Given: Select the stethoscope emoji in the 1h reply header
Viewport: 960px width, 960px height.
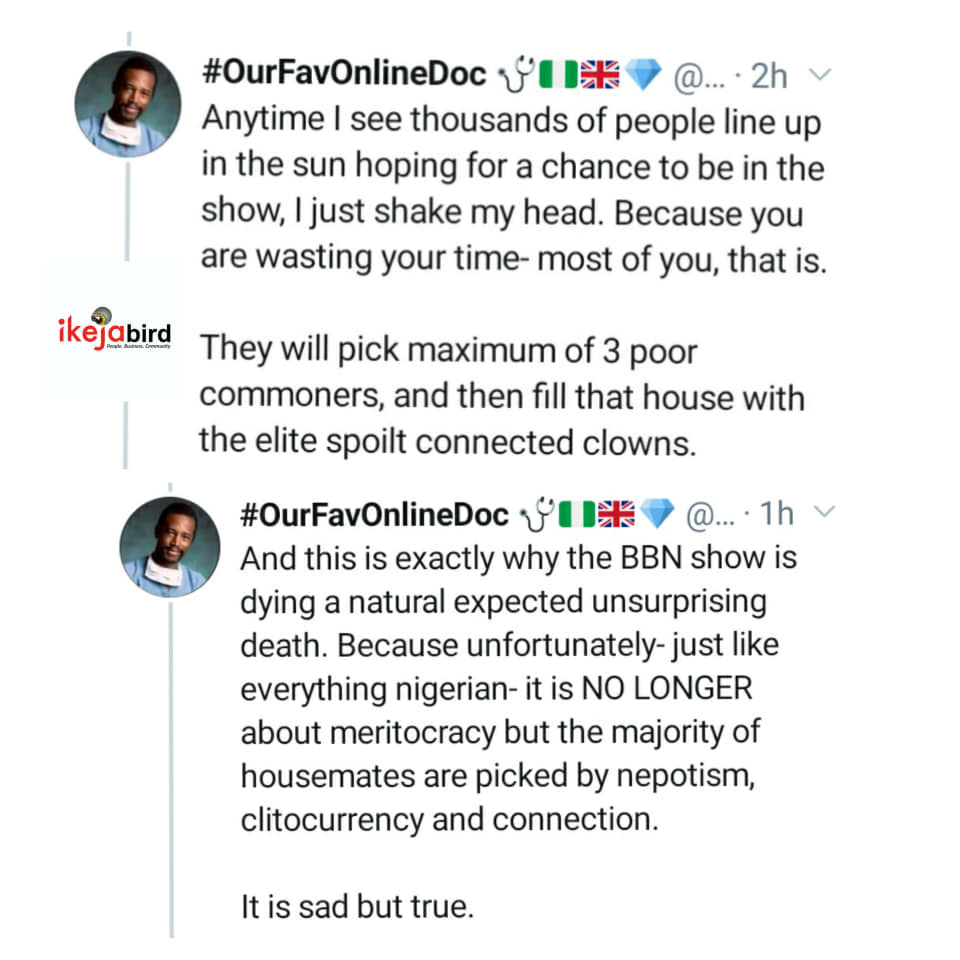Looking at the screenshot, I should tap(538, 514).
